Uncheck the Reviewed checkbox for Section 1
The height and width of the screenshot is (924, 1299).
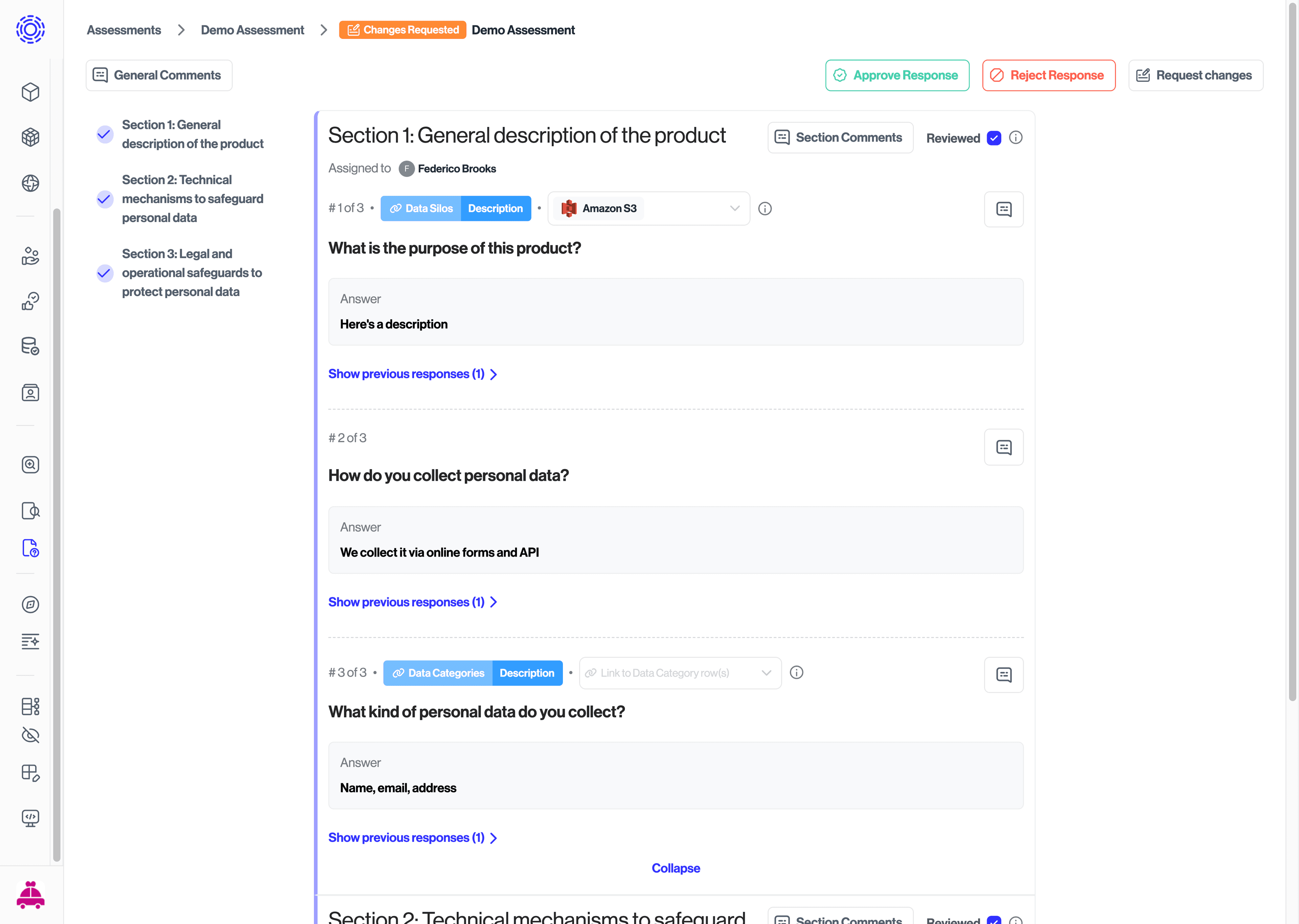pos(994,138)
